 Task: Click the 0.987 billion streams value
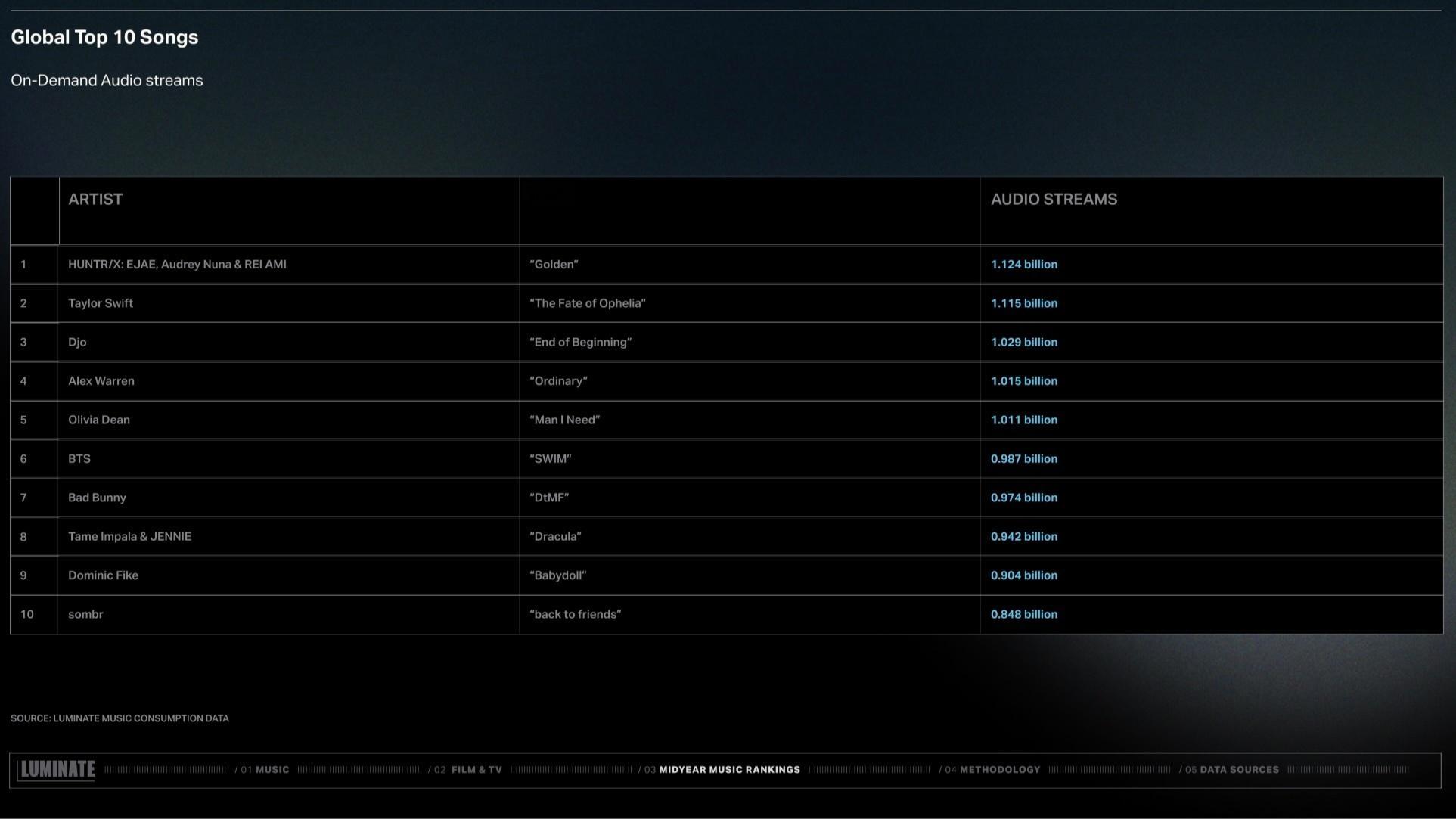(1024, 459)
